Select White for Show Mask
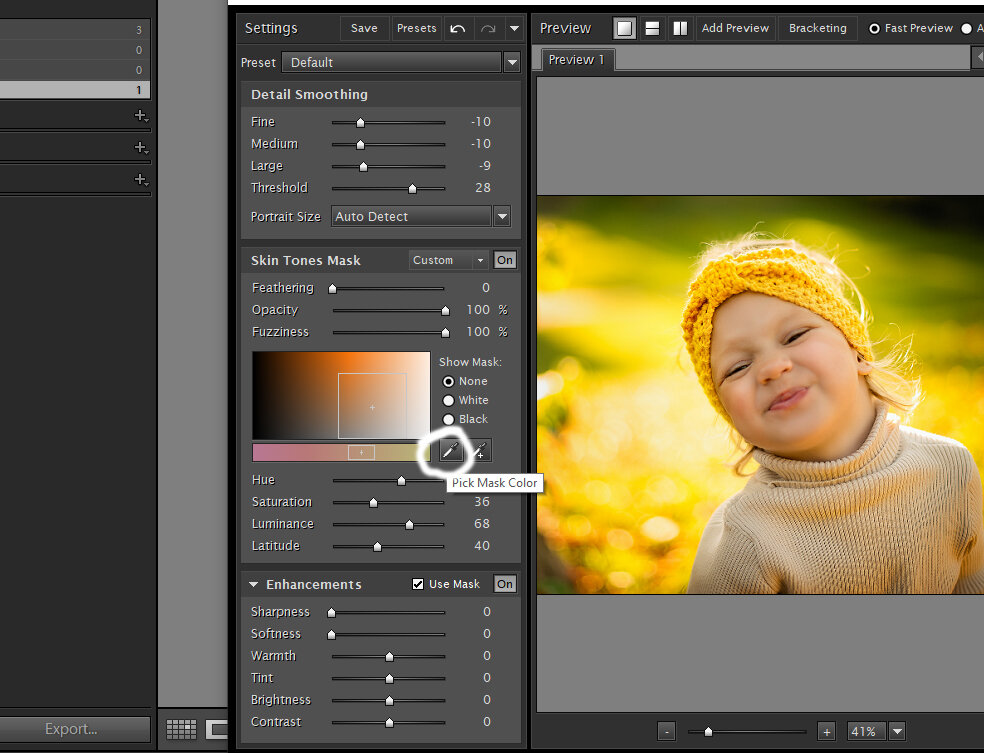 click(448, 400)
